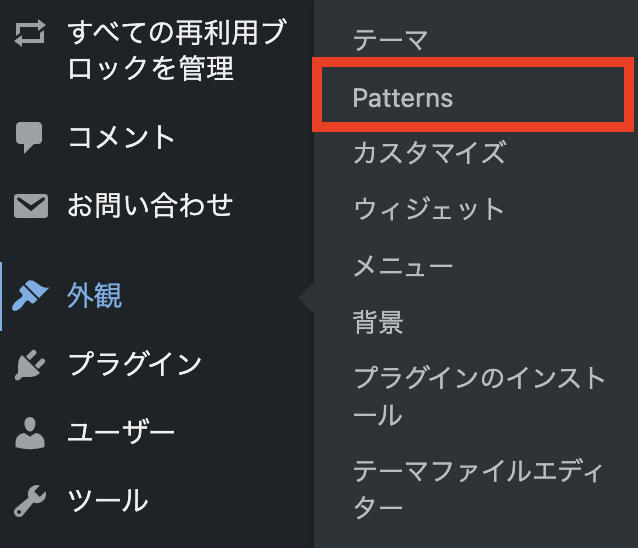Image resolution: width=638 pixels, height=548 pixels.
Task: Click the paintbrush icon for 外観
Action: [30, 296]
